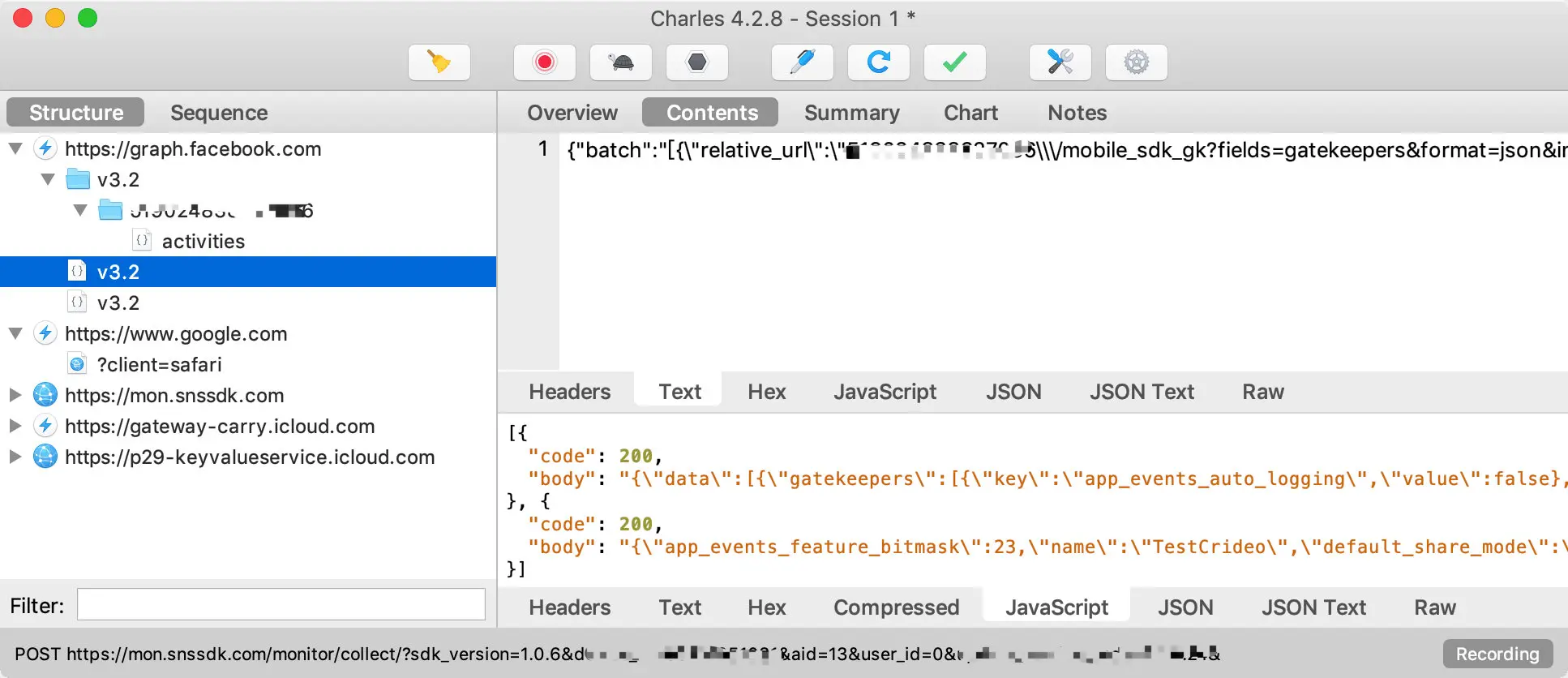Switch to the Sequence view

[x=219, y=112]
